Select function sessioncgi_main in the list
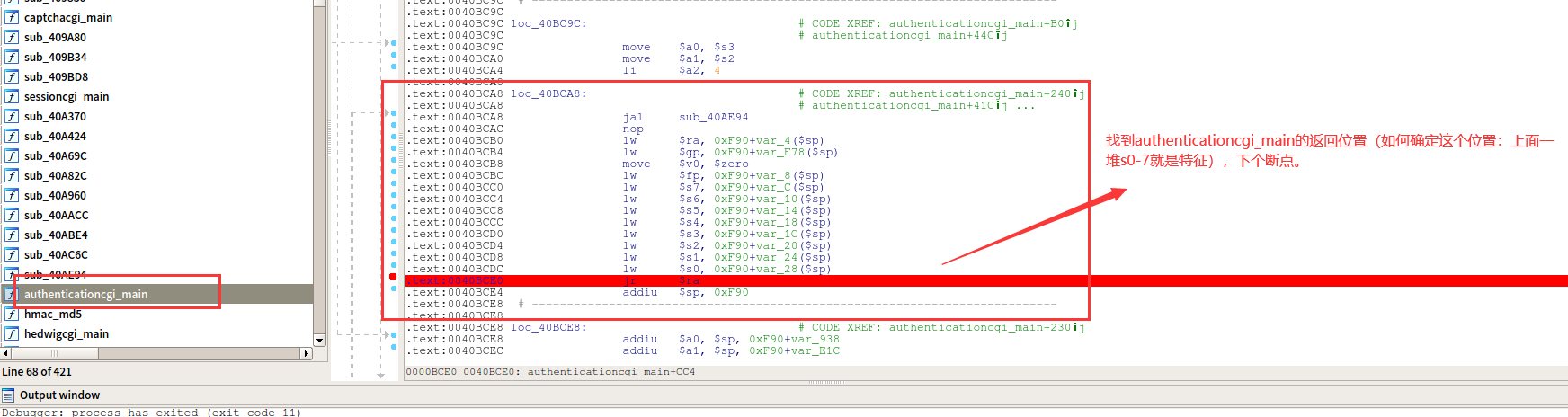The width and height of the screenshot is (1568, 417). pos(67,96)
